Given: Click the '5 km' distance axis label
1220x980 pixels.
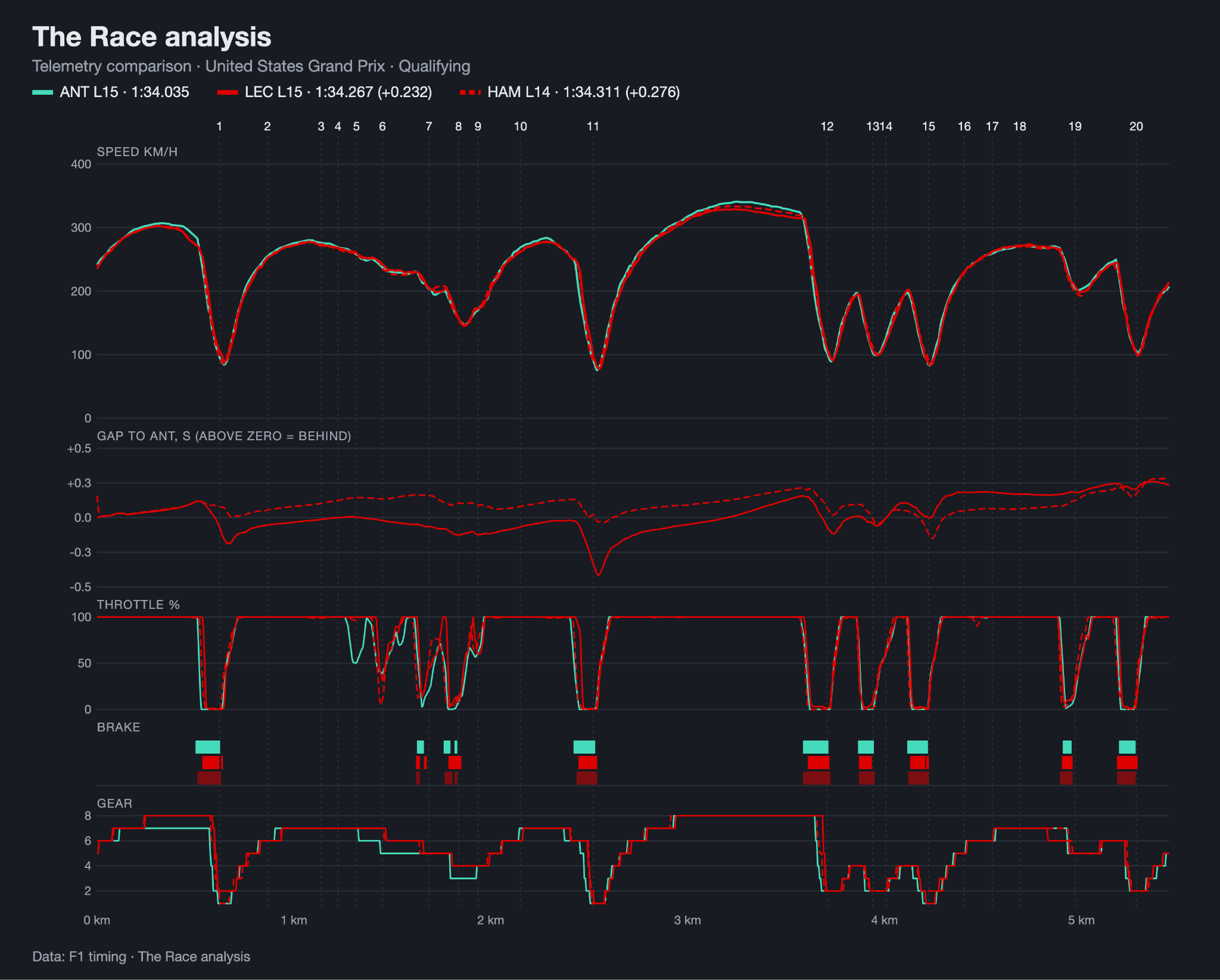Looking at the screenshot, I should (x=1081, y=920).
